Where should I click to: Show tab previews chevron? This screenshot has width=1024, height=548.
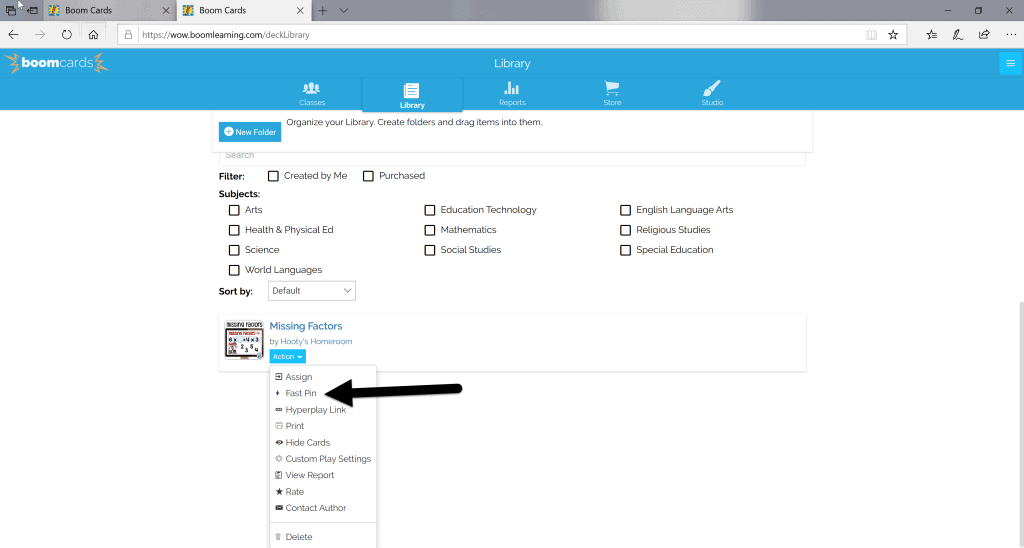click(x=344, y=10)
